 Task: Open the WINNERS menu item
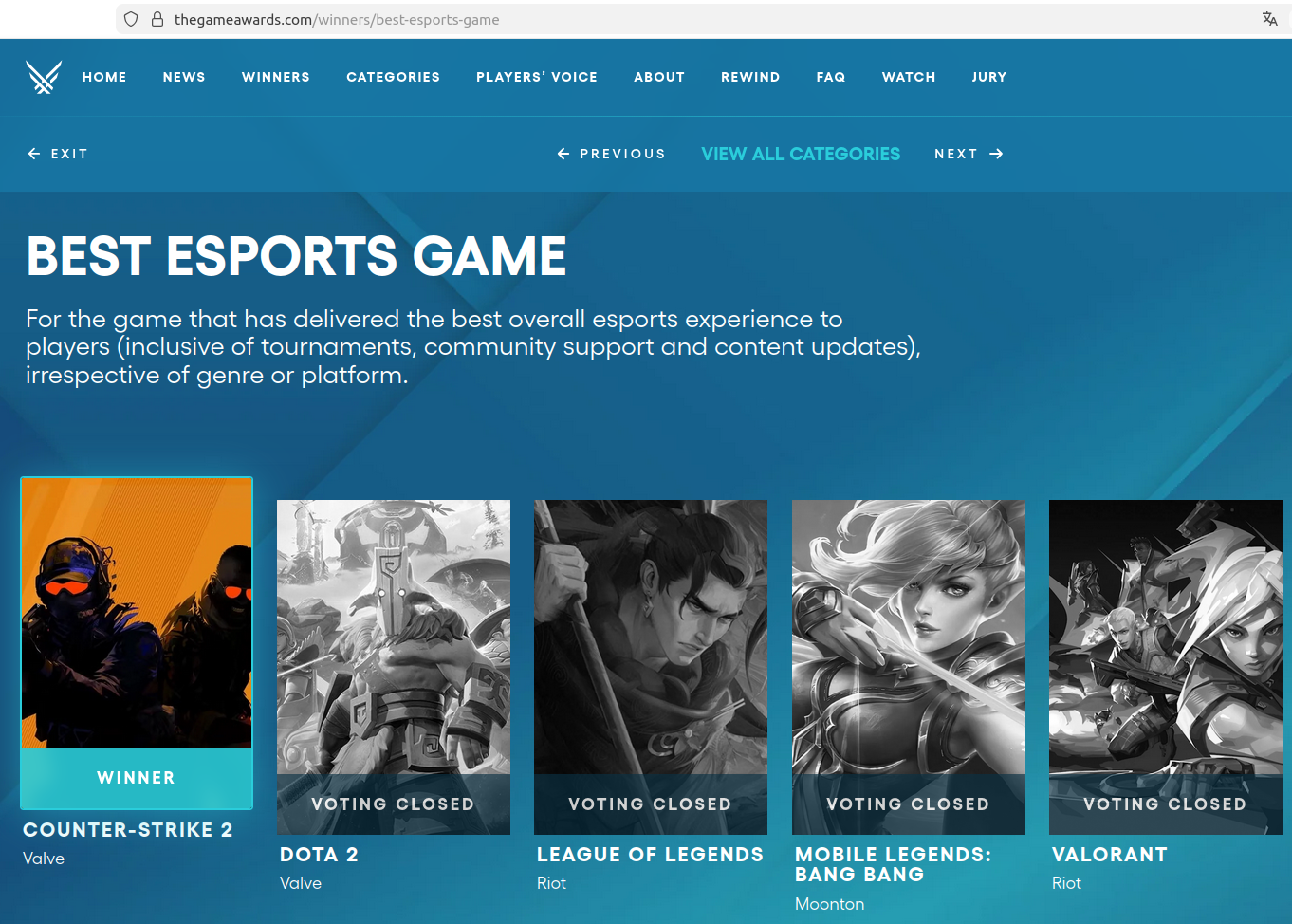276,77
